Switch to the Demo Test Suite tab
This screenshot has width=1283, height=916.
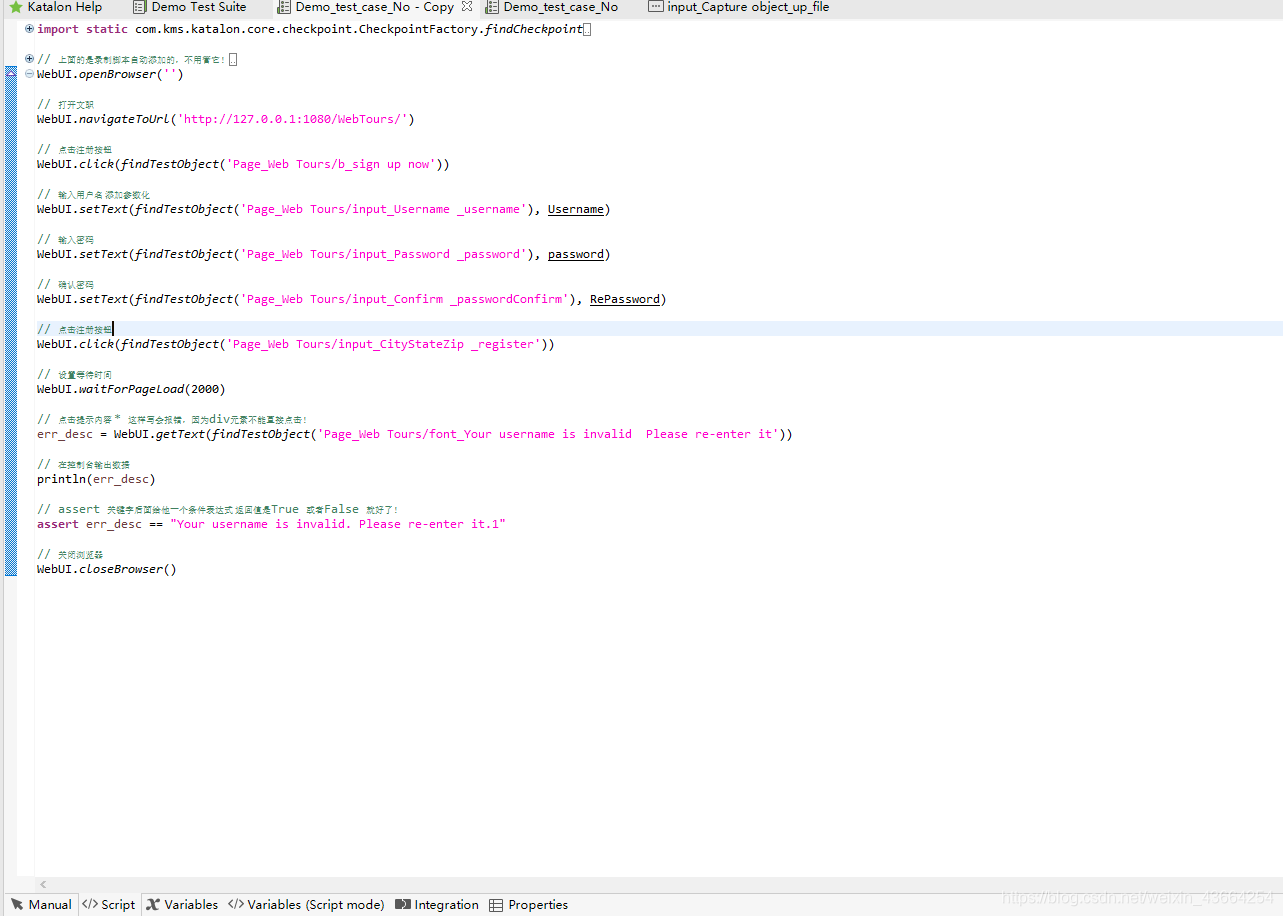[x=189, y=7]
